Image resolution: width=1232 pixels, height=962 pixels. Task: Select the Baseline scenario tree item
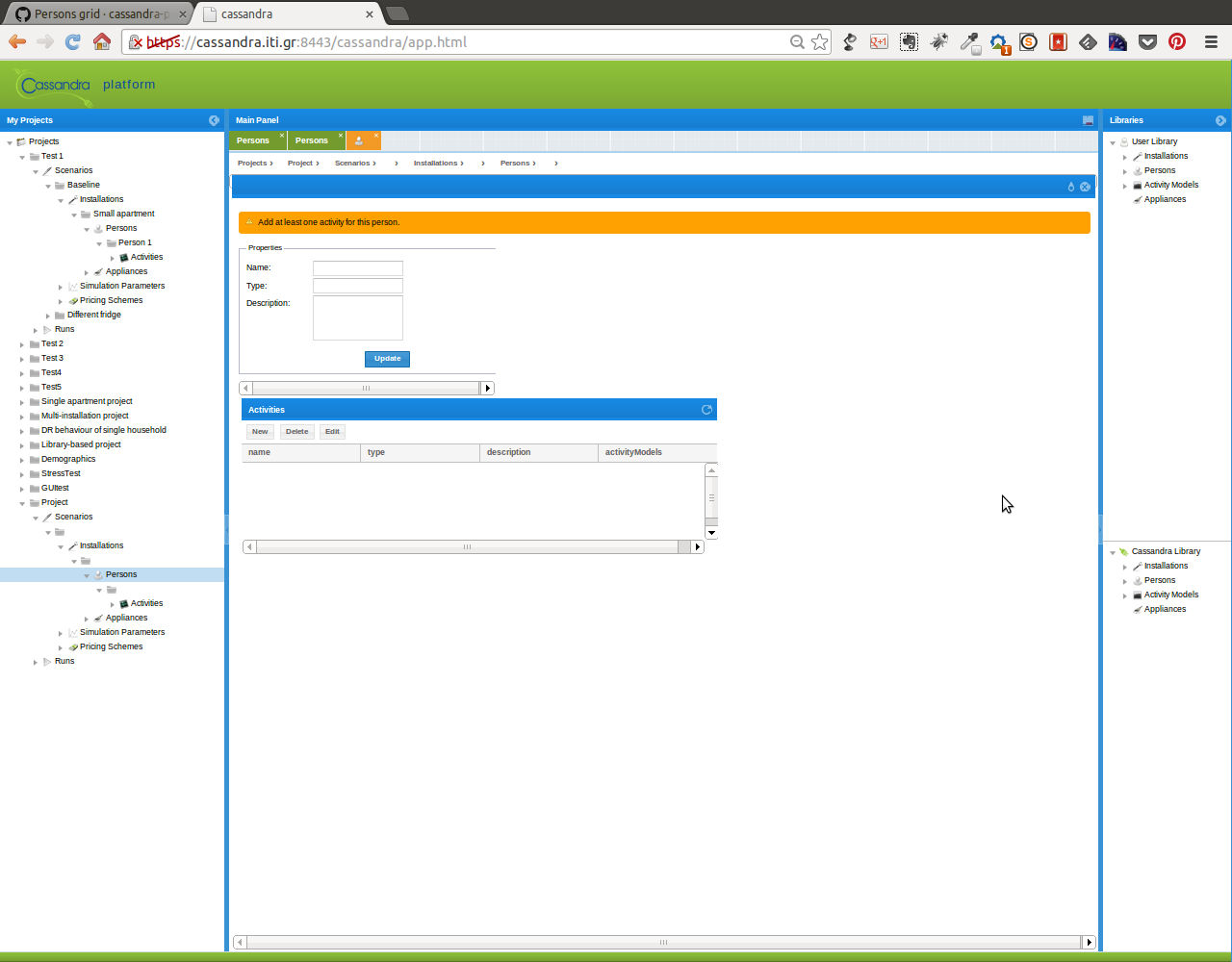click(83, 185)
